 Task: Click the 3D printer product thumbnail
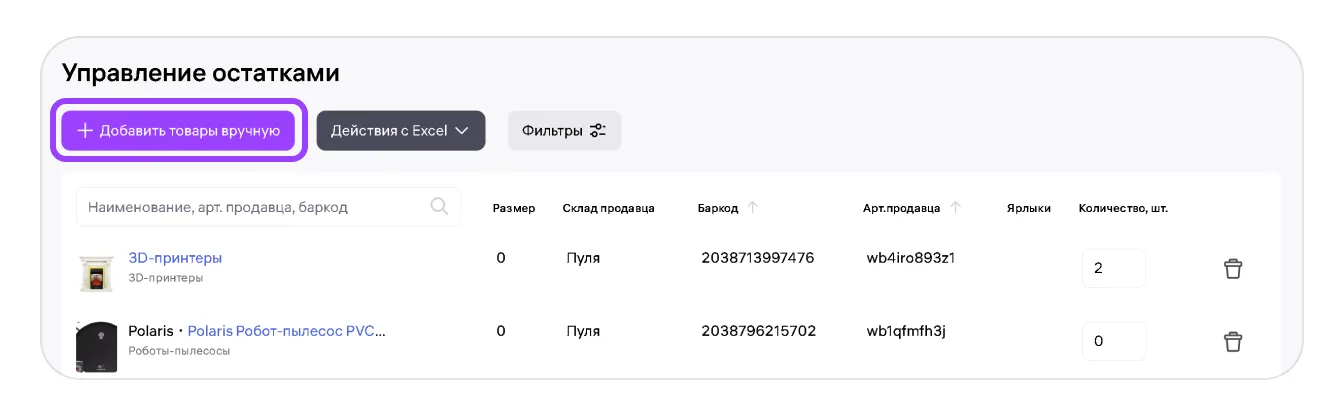pyautogui.click(x=98, y=270)
